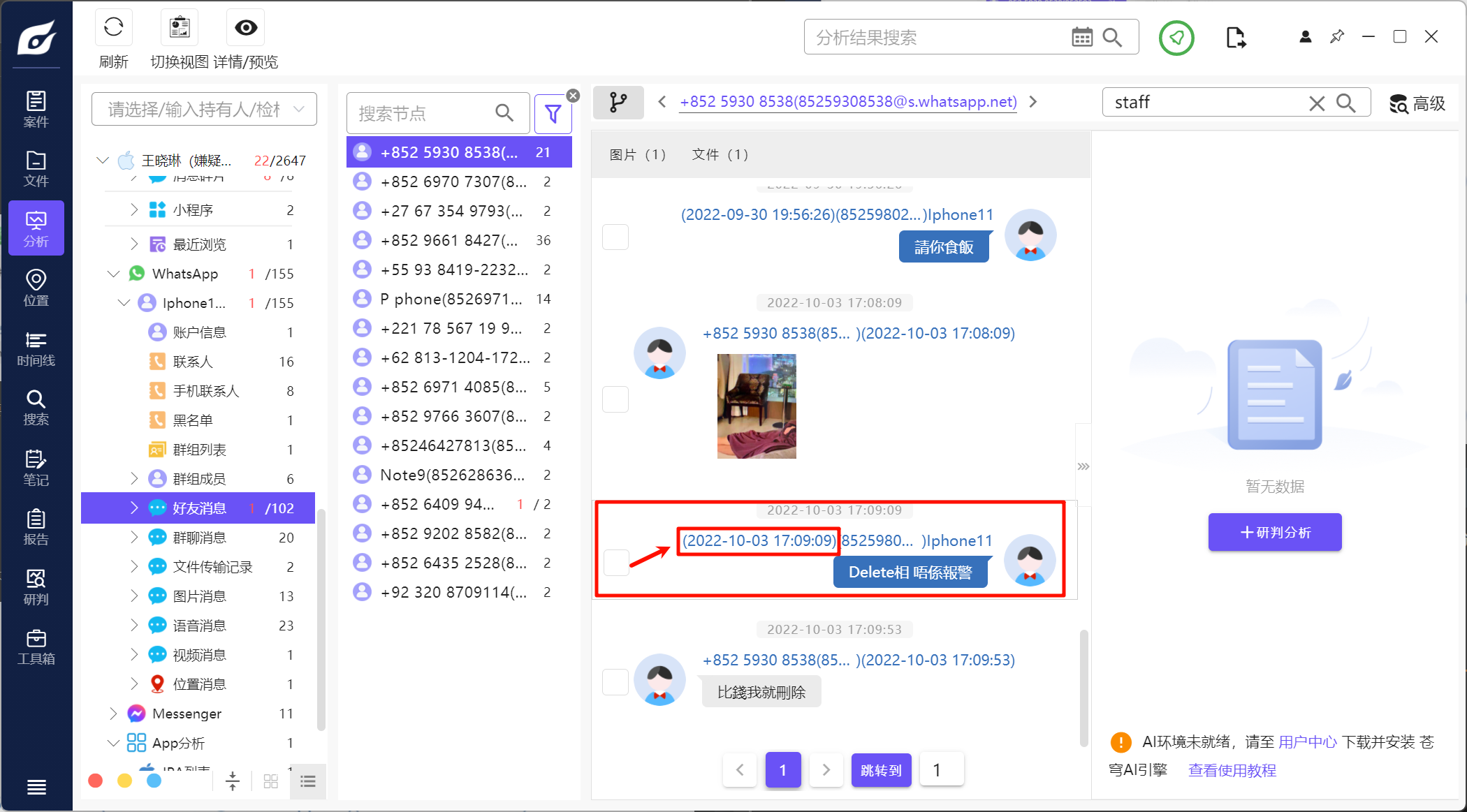Expand the 群聊消息 tree node

(x=134, y=538)
